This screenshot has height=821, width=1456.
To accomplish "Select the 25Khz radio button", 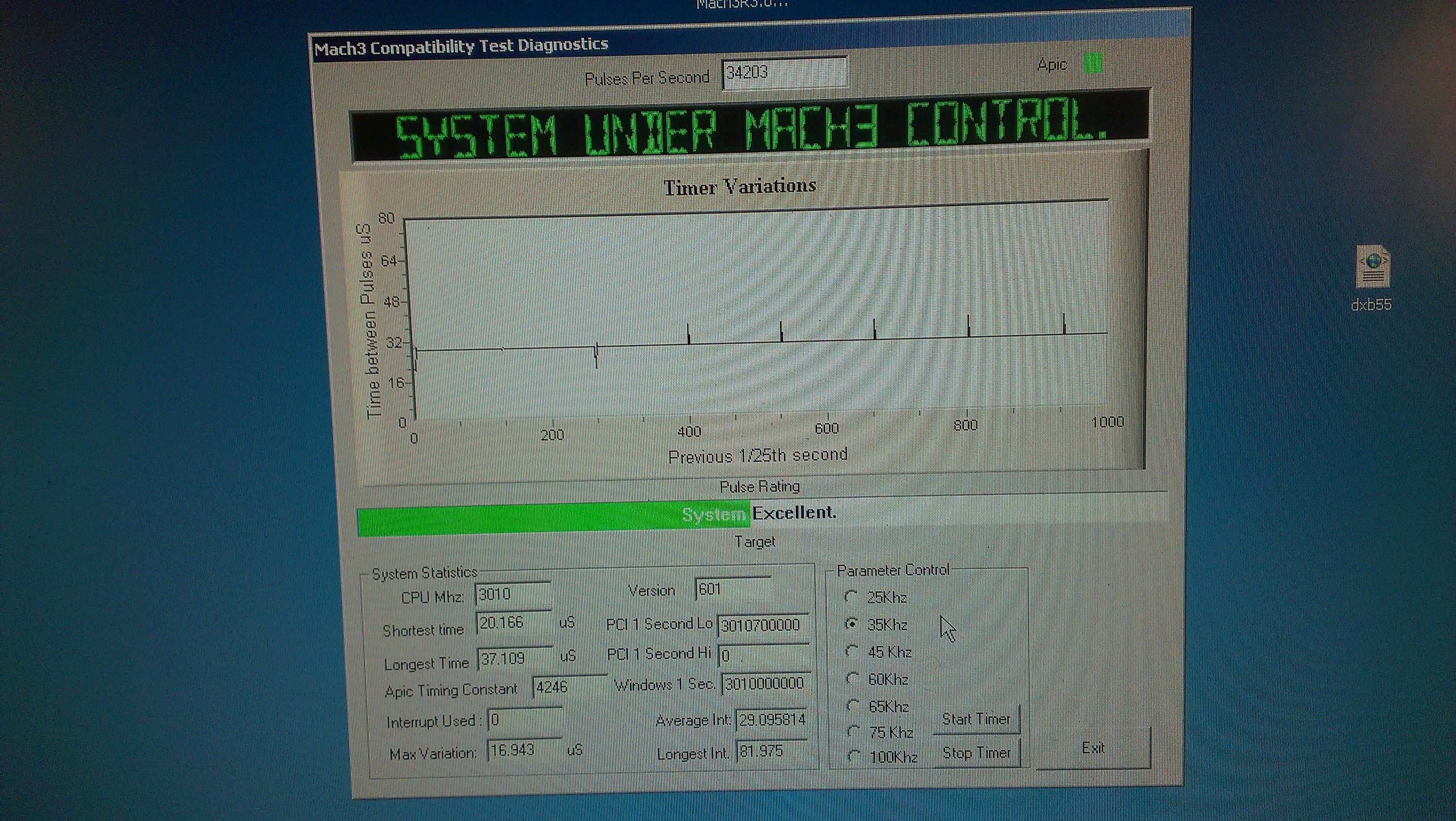I will [x=851, y=597].
